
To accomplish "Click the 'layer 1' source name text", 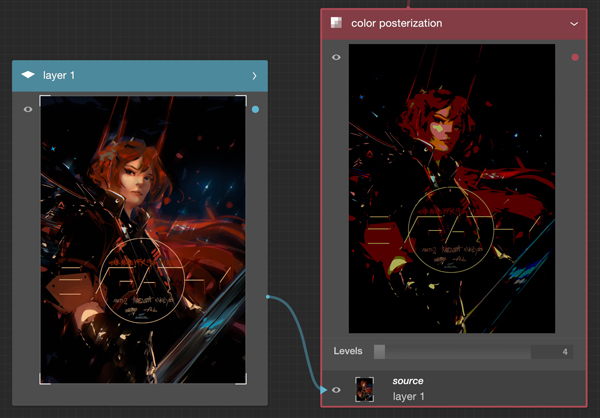I will click(x=408, y=397).
